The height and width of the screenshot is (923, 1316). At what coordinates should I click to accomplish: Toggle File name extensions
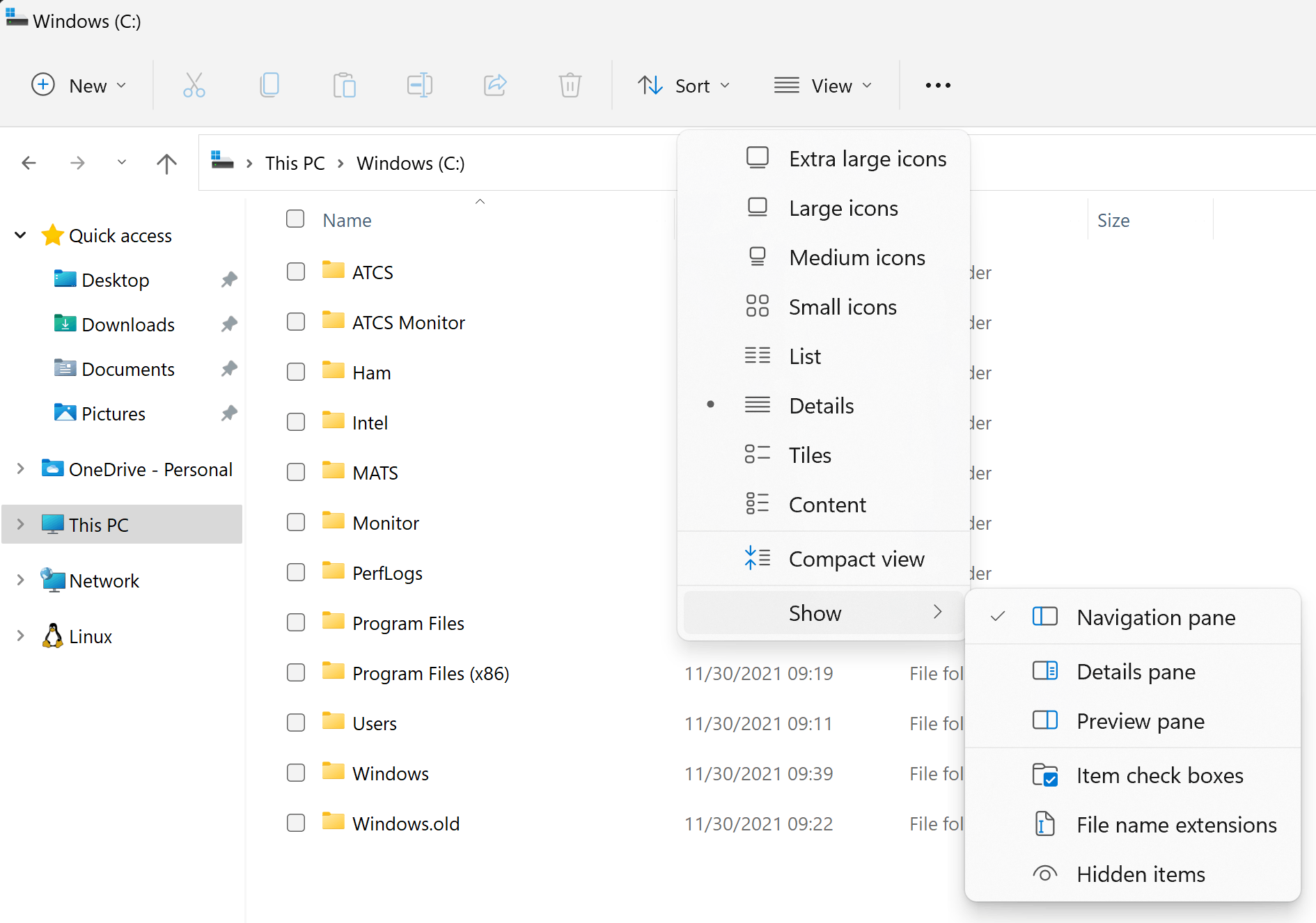point(1133,825)
